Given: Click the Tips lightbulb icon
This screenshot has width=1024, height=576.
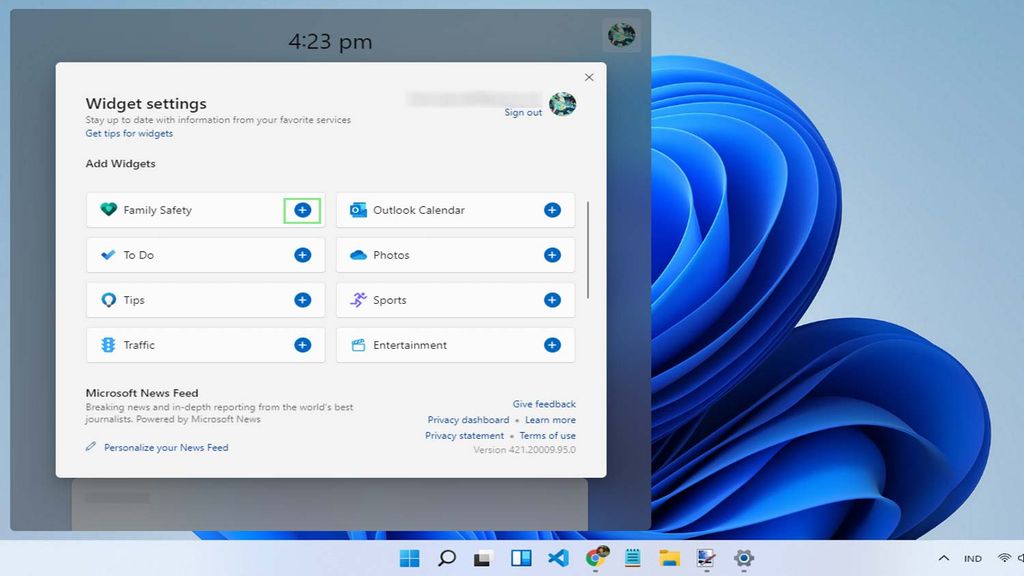Looking at the screenshot, I should [x=107, y=300].
